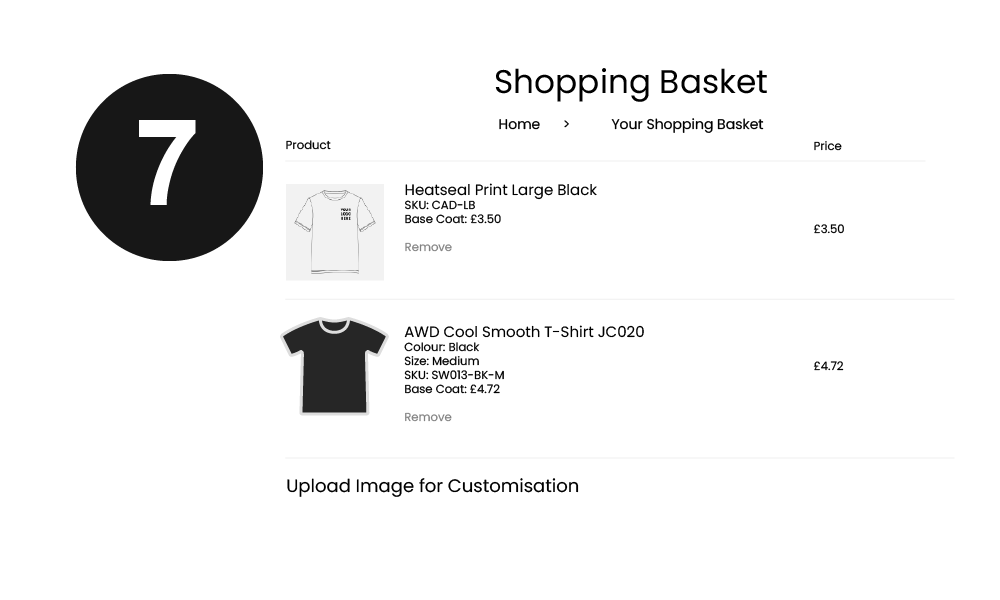This screenshot has width=1000, height=600.
Task: Open the Heatseal Print t-shirt thumbnail
Action: pos(335,232)
